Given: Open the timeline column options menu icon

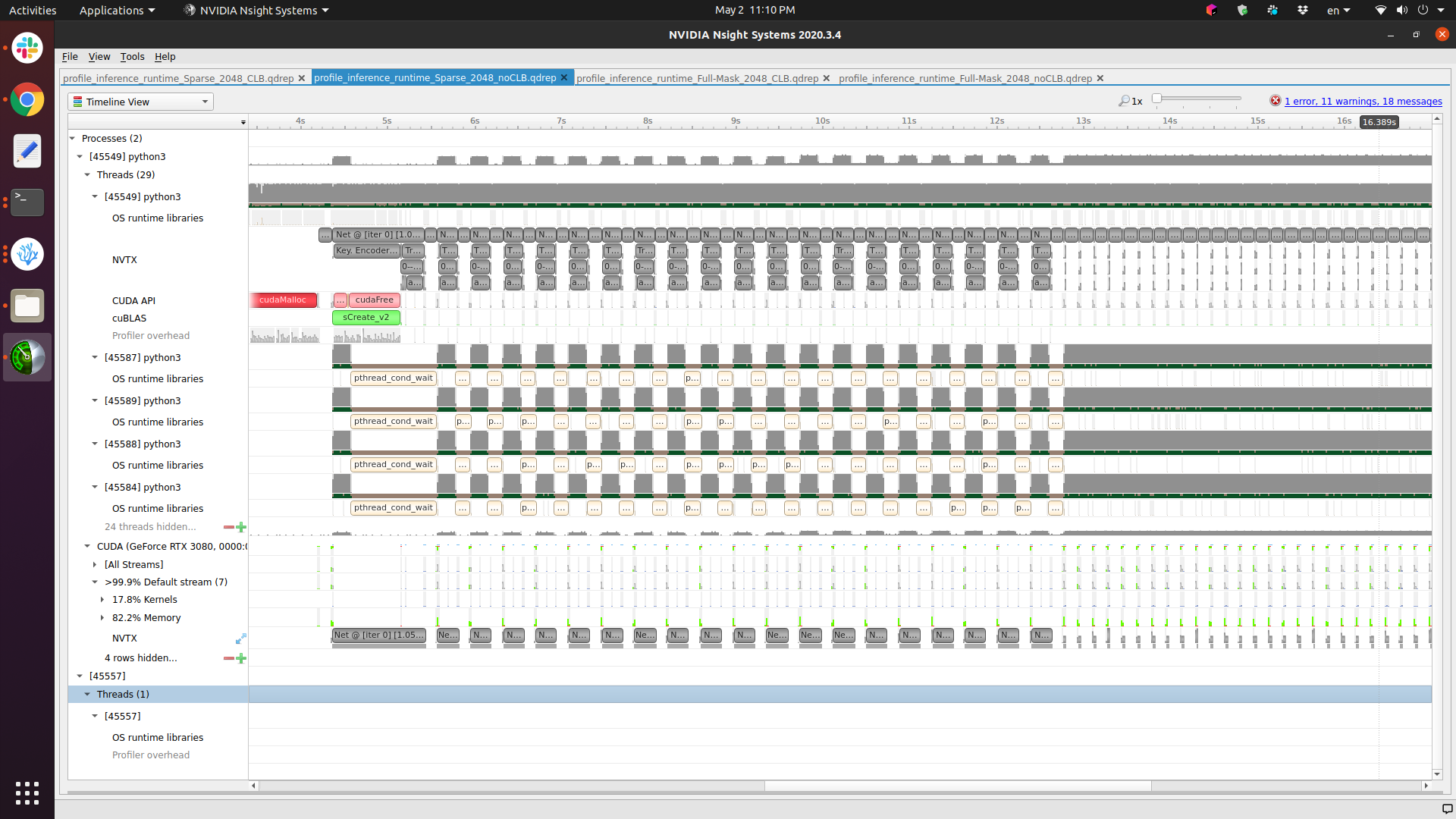Looking at the screenshot, I should (243, 122).
